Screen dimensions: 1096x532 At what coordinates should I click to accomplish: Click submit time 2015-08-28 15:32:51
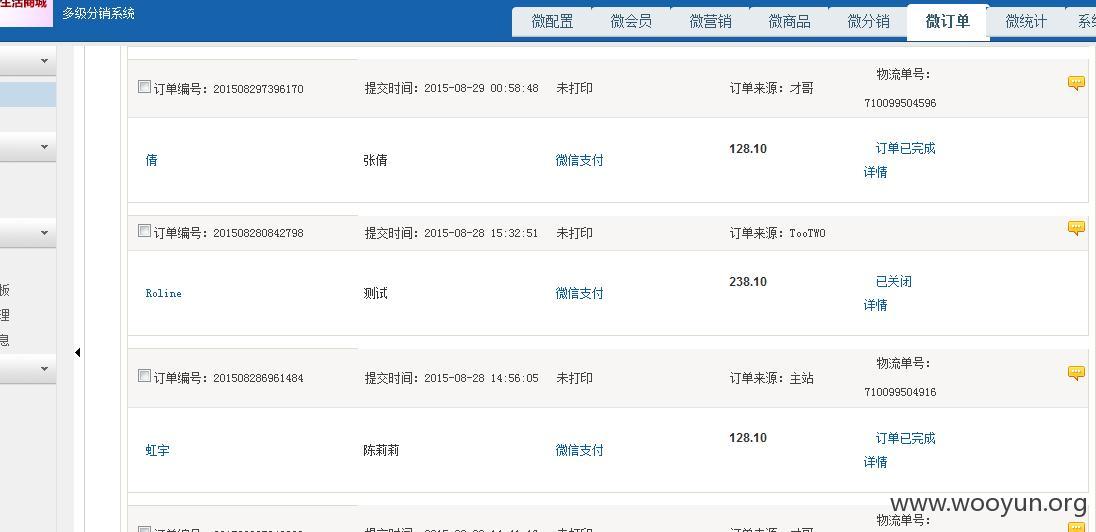coord(481,233)
